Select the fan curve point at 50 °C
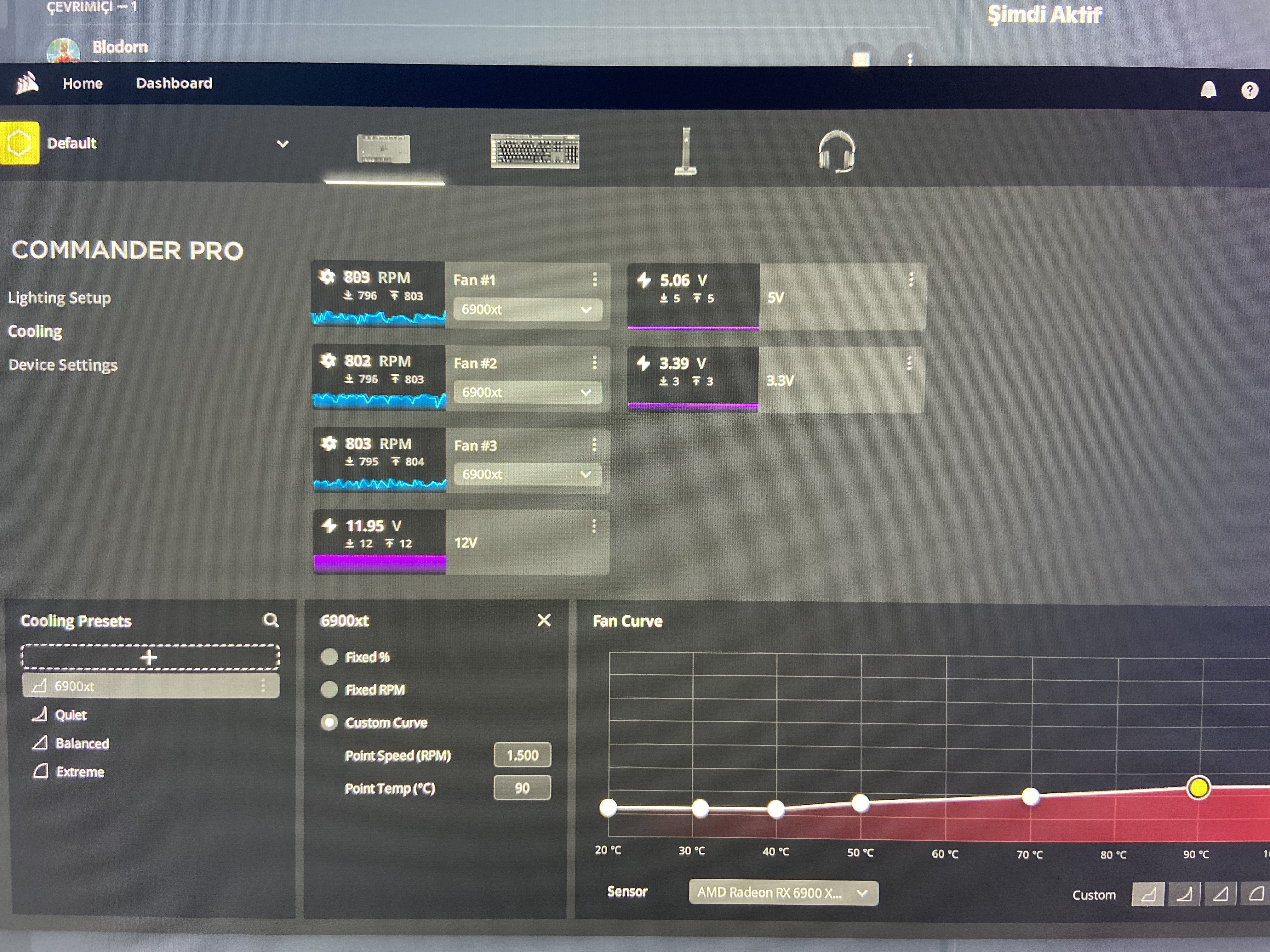This screenshot has height=952, width=1270. 860,803
